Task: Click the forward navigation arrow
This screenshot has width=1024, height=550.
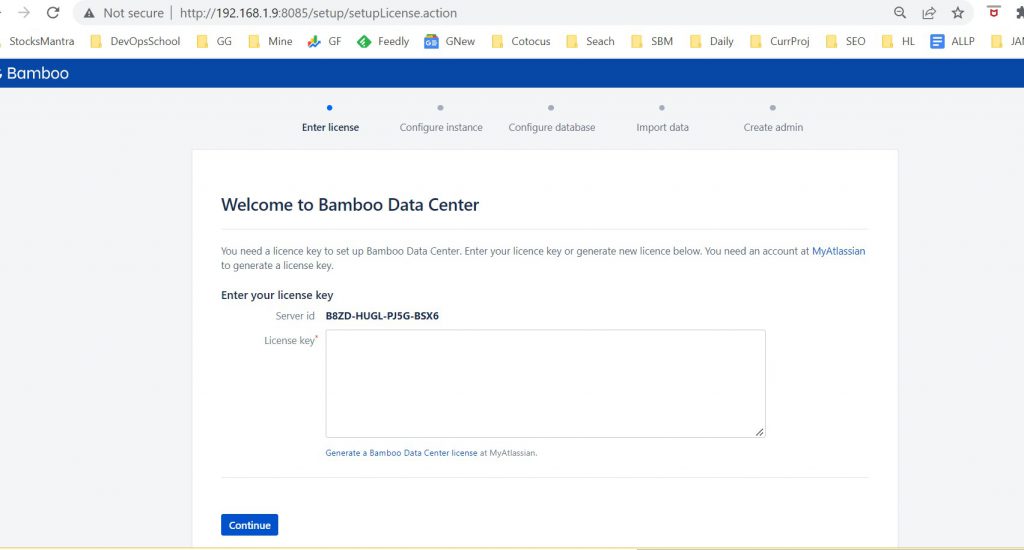Action: coord(23,13)
